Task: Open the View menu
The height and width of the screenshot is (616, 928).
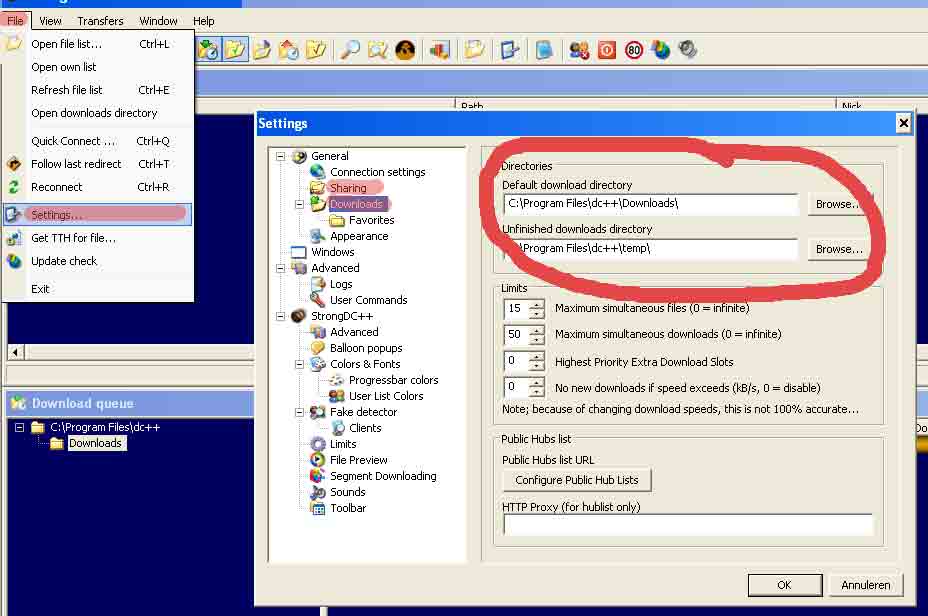Action: 50,21
